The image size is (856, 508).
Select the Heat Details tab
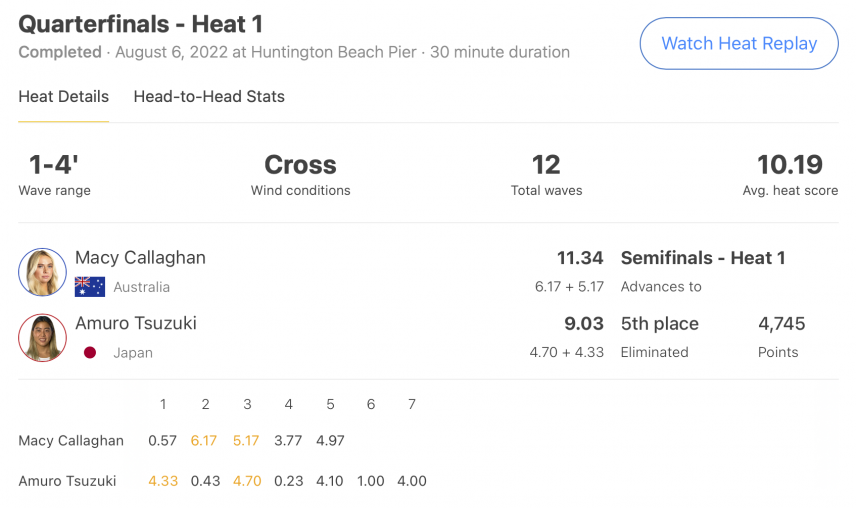63,97
